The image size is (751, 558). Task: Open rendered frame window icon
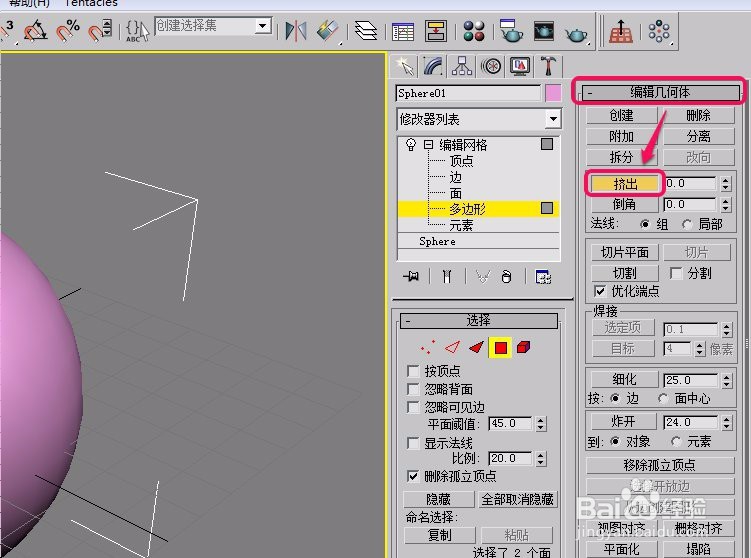tap(544, 31)
